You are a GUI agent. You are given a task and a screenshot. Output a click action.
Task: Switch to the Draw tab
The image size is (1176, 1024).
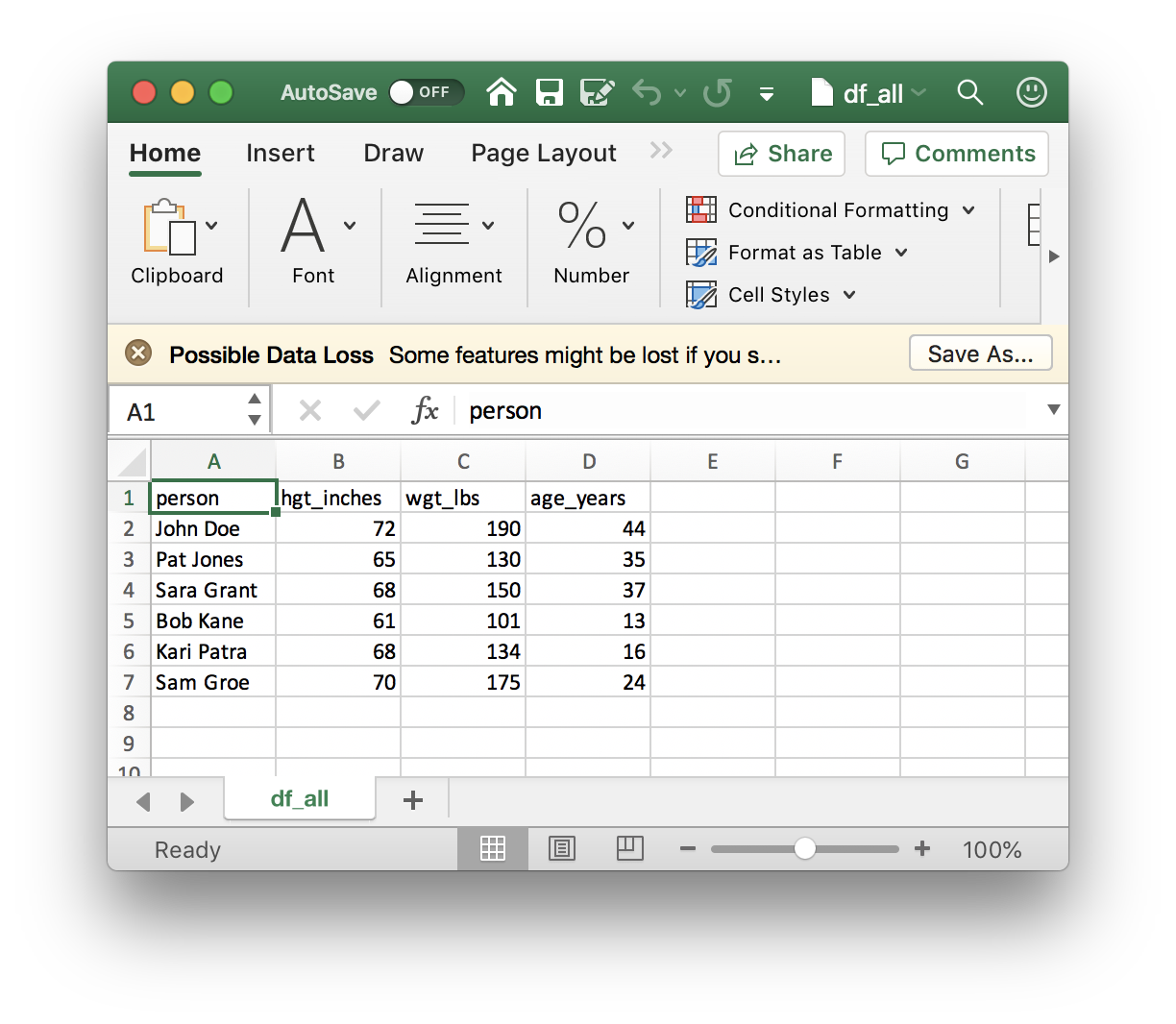[393, 154]
